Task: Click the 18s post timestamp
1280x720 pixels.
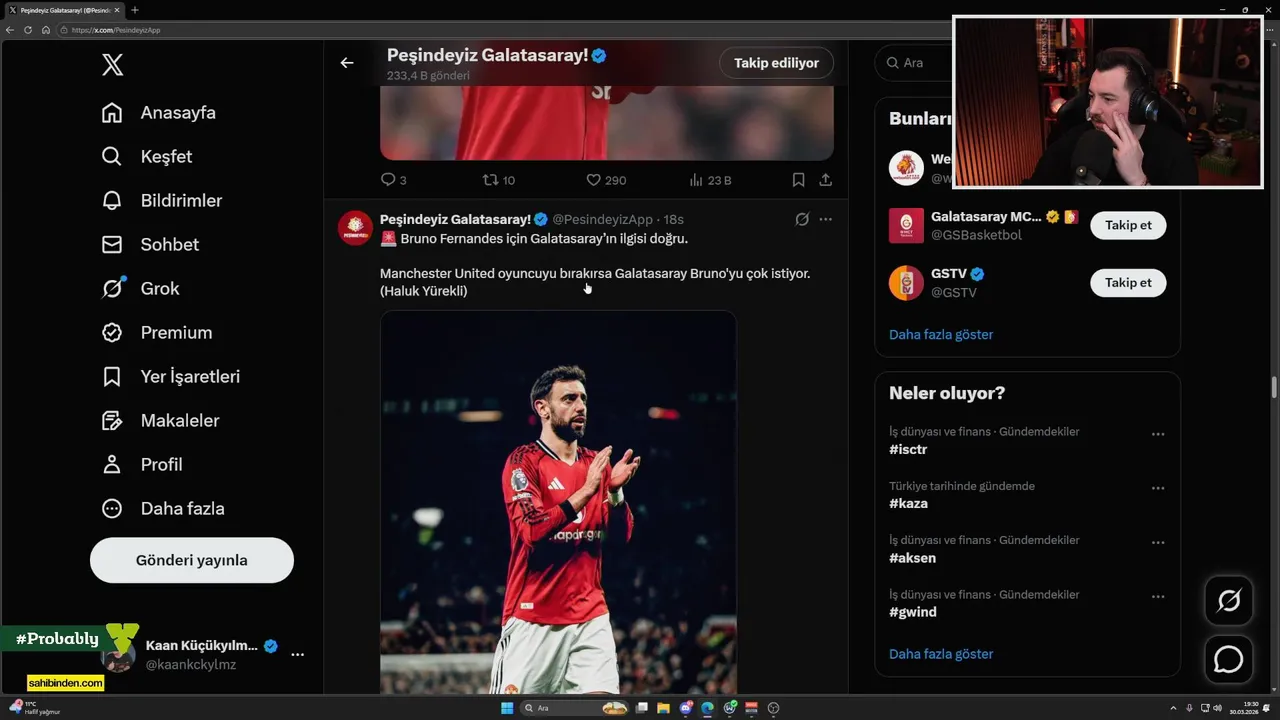Action: tap(674, 219)
